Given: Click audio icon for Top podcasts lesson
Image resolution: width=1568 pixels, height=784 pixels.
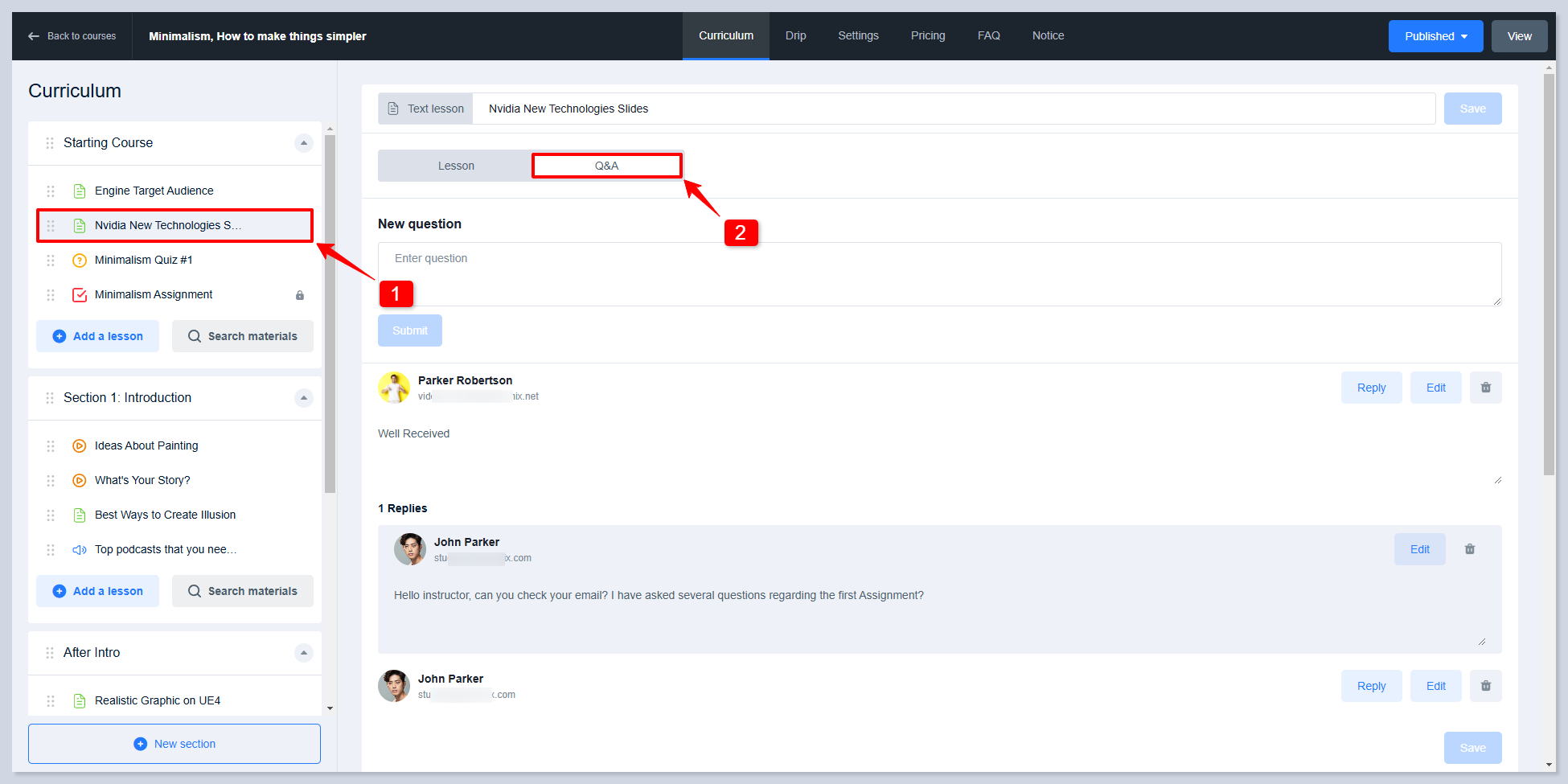Looking at the screenshot, I should coord(80,550).
